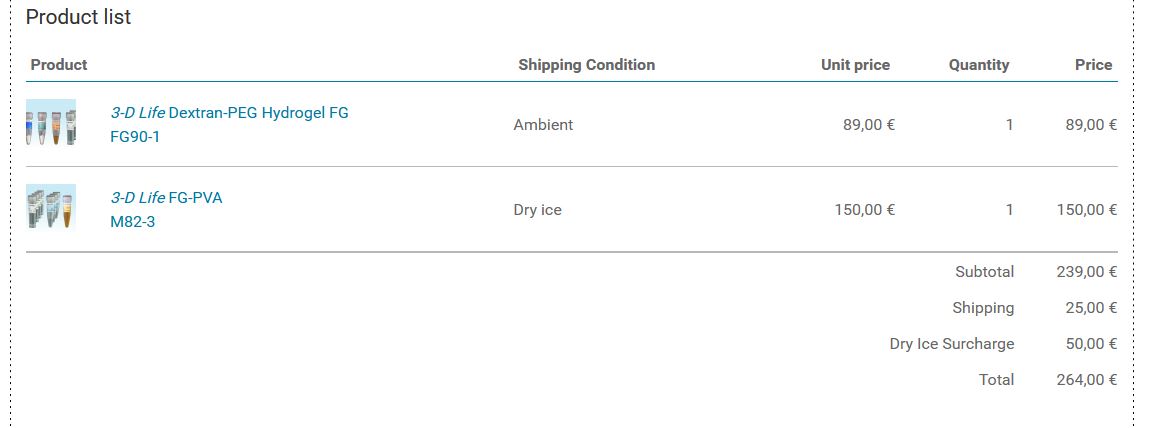Open the 3-D Life FG-PVA product link
1158x428 pixels.
tap(166, 198)
